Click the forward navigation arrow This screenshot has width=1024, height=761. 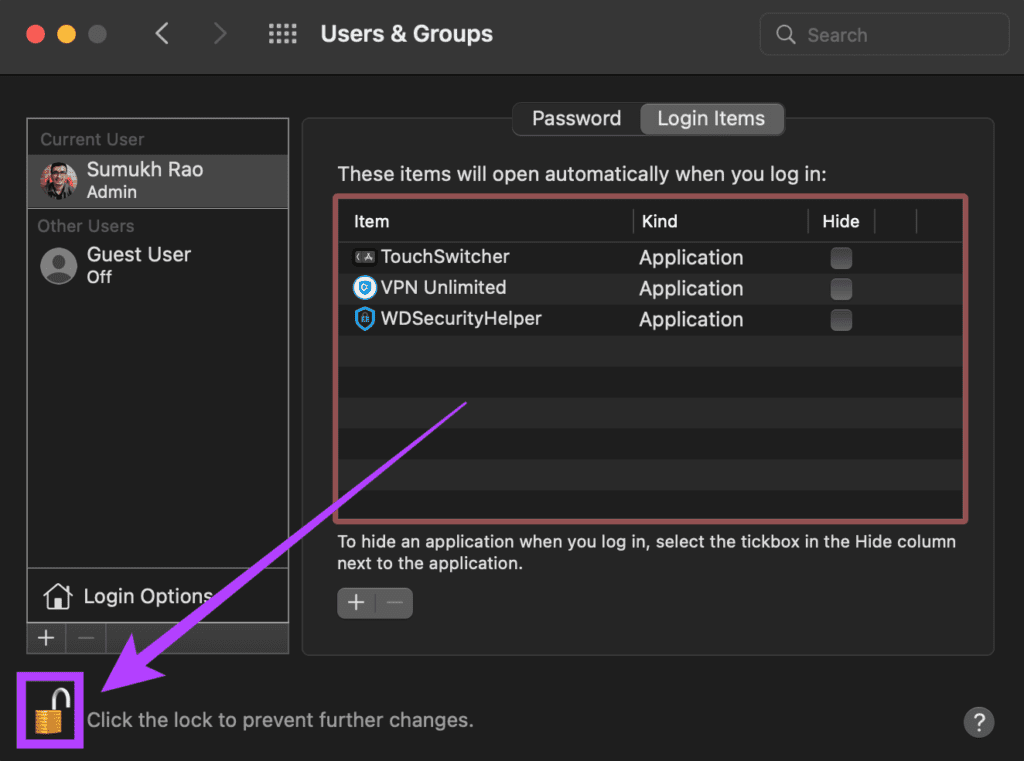pos(220,35)
